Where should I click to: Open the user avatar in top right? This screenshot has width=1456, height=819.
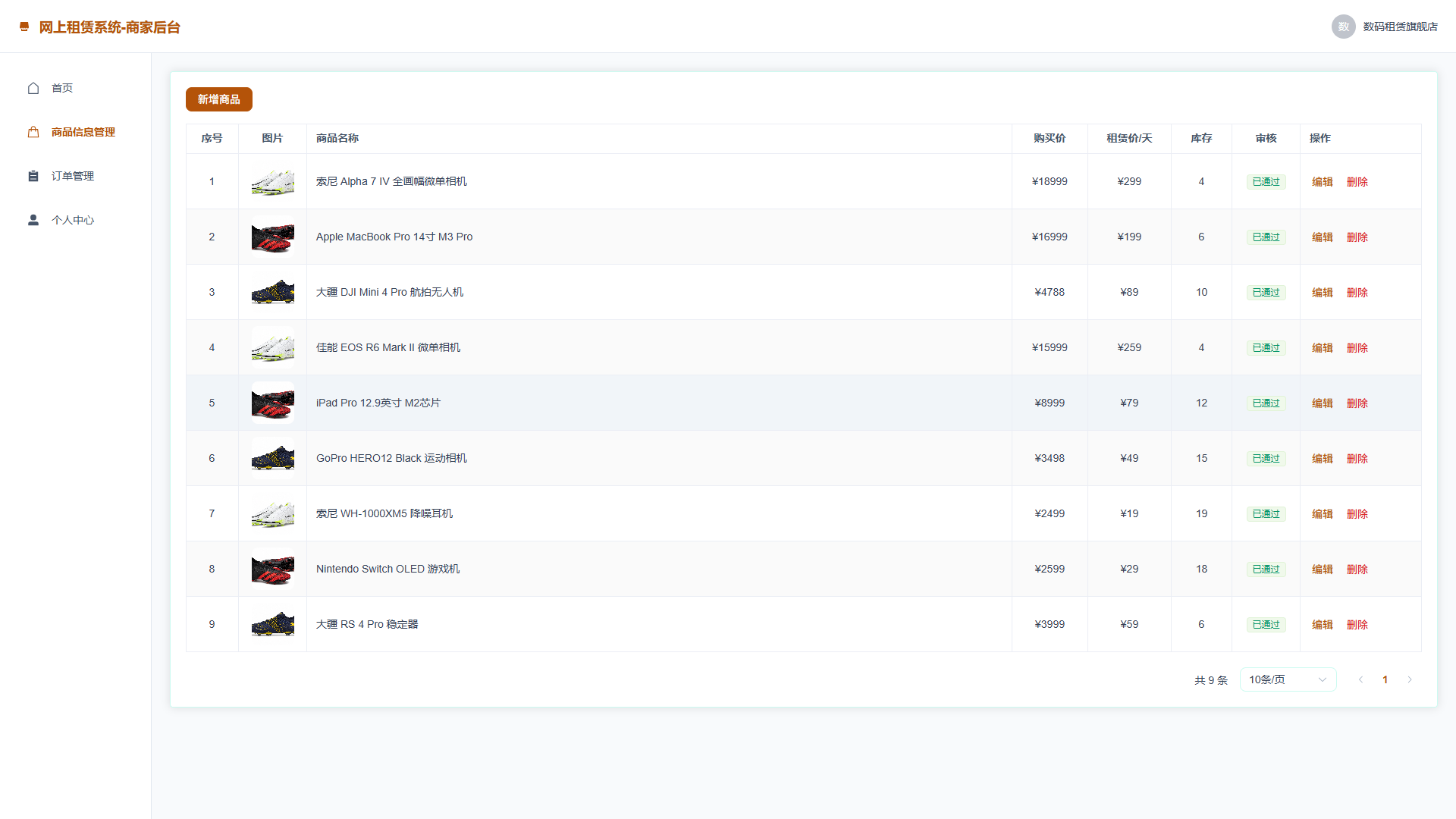(1343, 27)
